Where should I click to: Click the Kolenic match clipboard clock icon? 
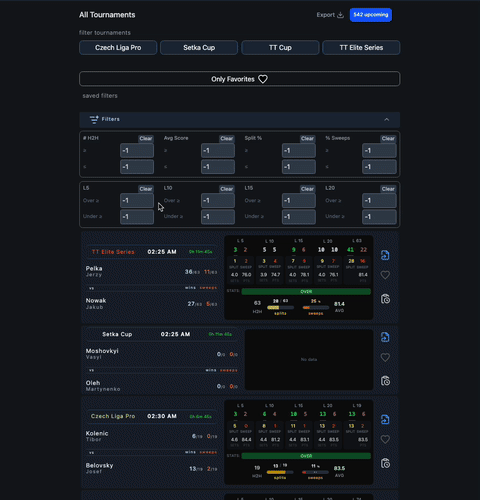[385, 463]
